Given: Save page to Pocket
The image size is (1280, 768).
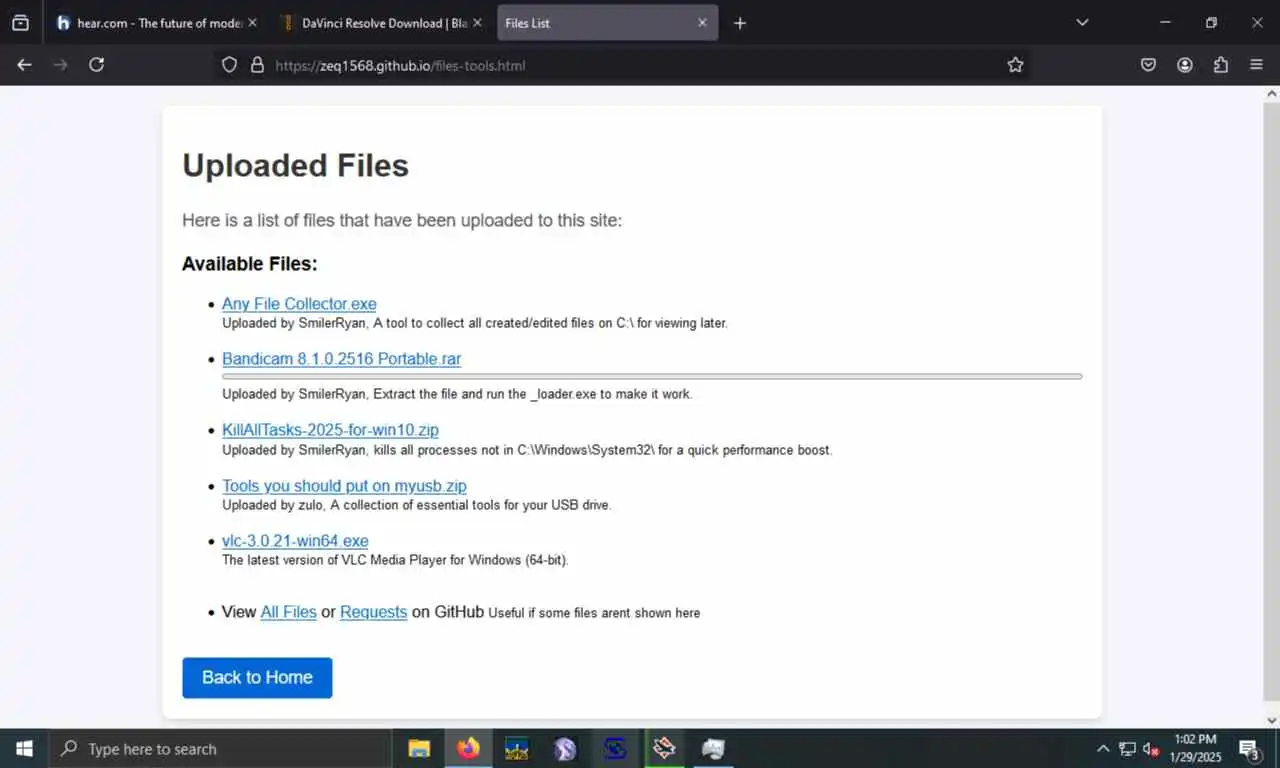Looking at the screenshot, I should click(1149, 65).
